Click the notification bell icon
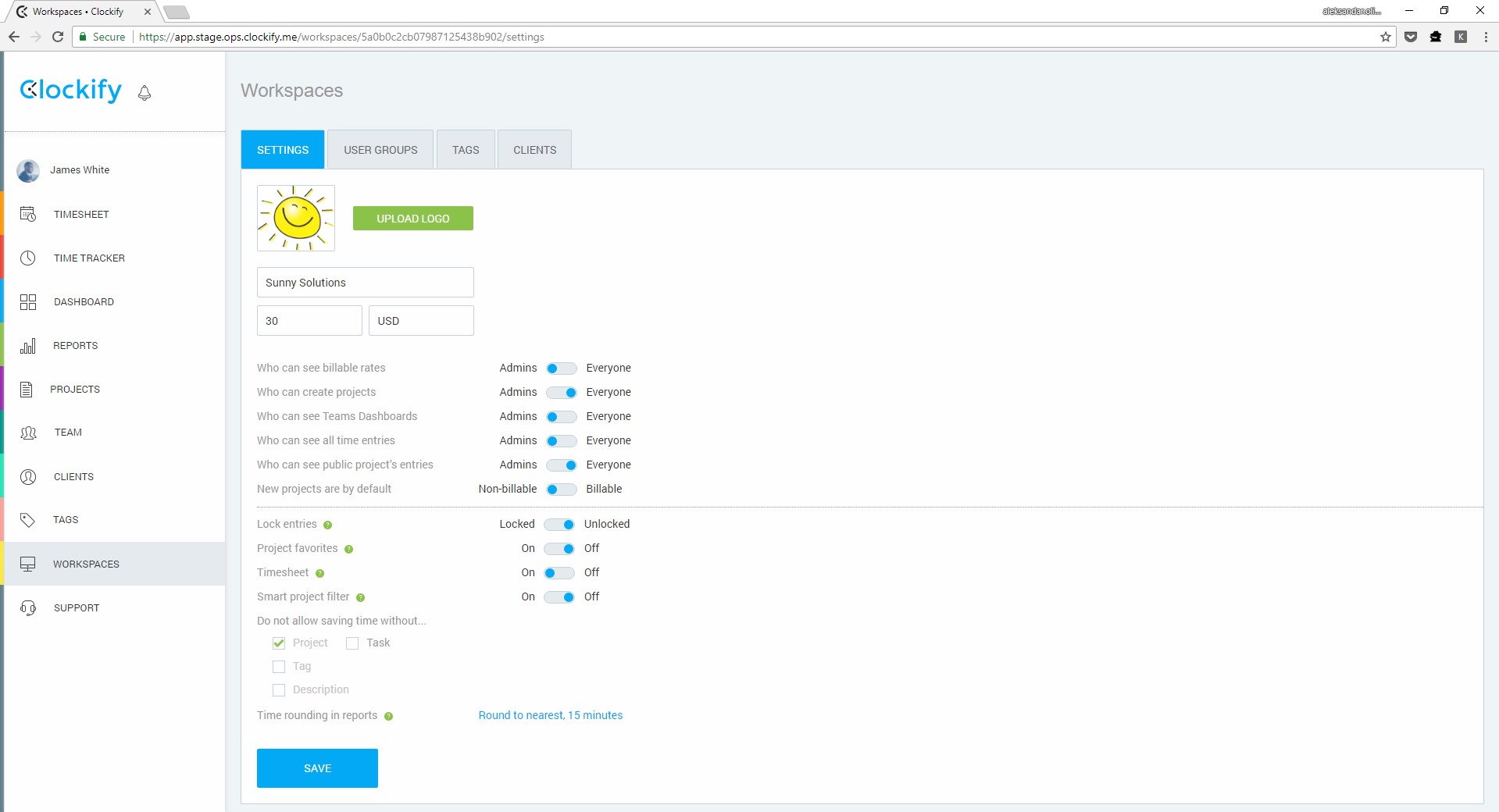Screen dimensions: 1499x812 (145, 93)
